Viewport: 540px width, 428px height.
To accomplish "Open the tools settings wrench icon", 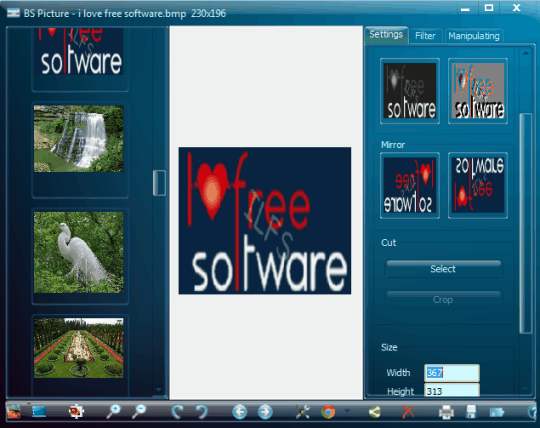I will (303, 411).
